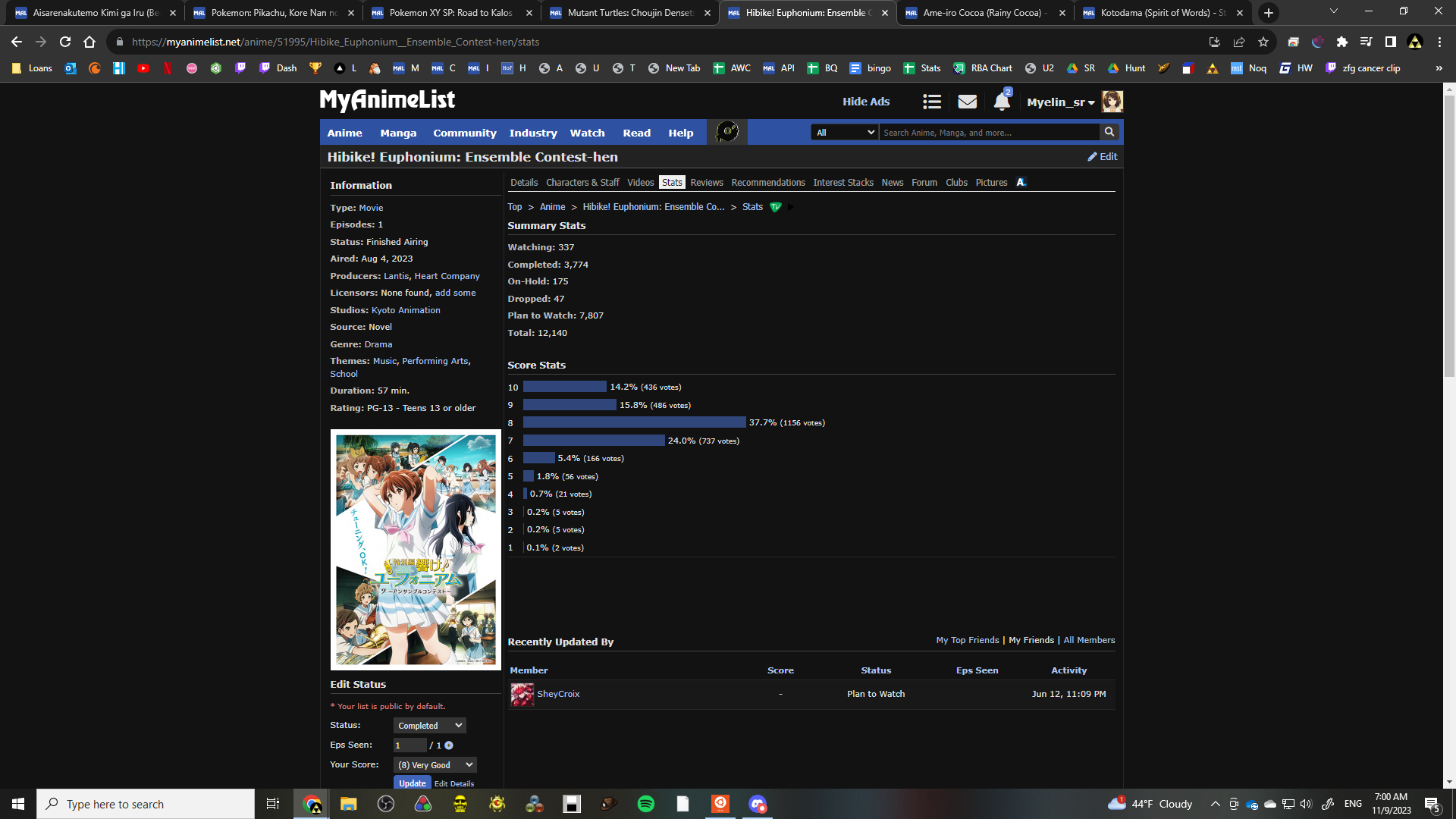Open the MyAnimeList list menu icon

[x=931, y=102]
